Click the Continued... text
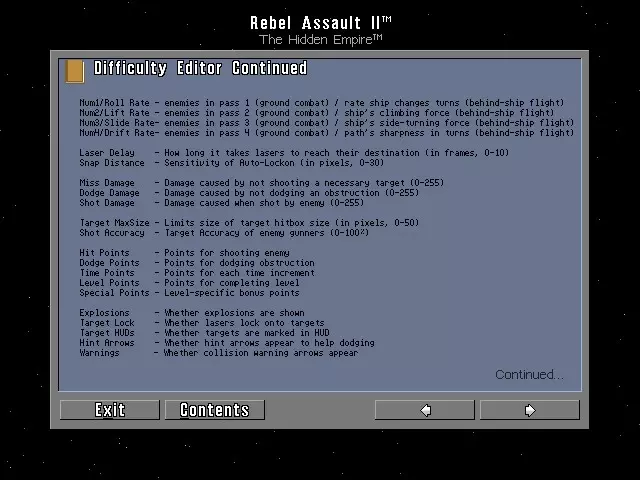 click(529, 374)
